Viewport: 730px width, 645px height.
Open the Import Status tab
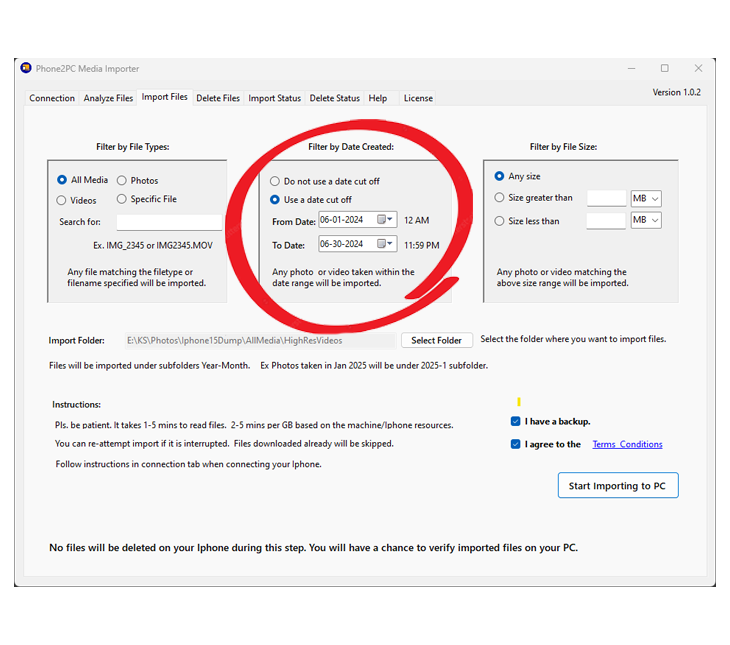(x=274, y=98)
